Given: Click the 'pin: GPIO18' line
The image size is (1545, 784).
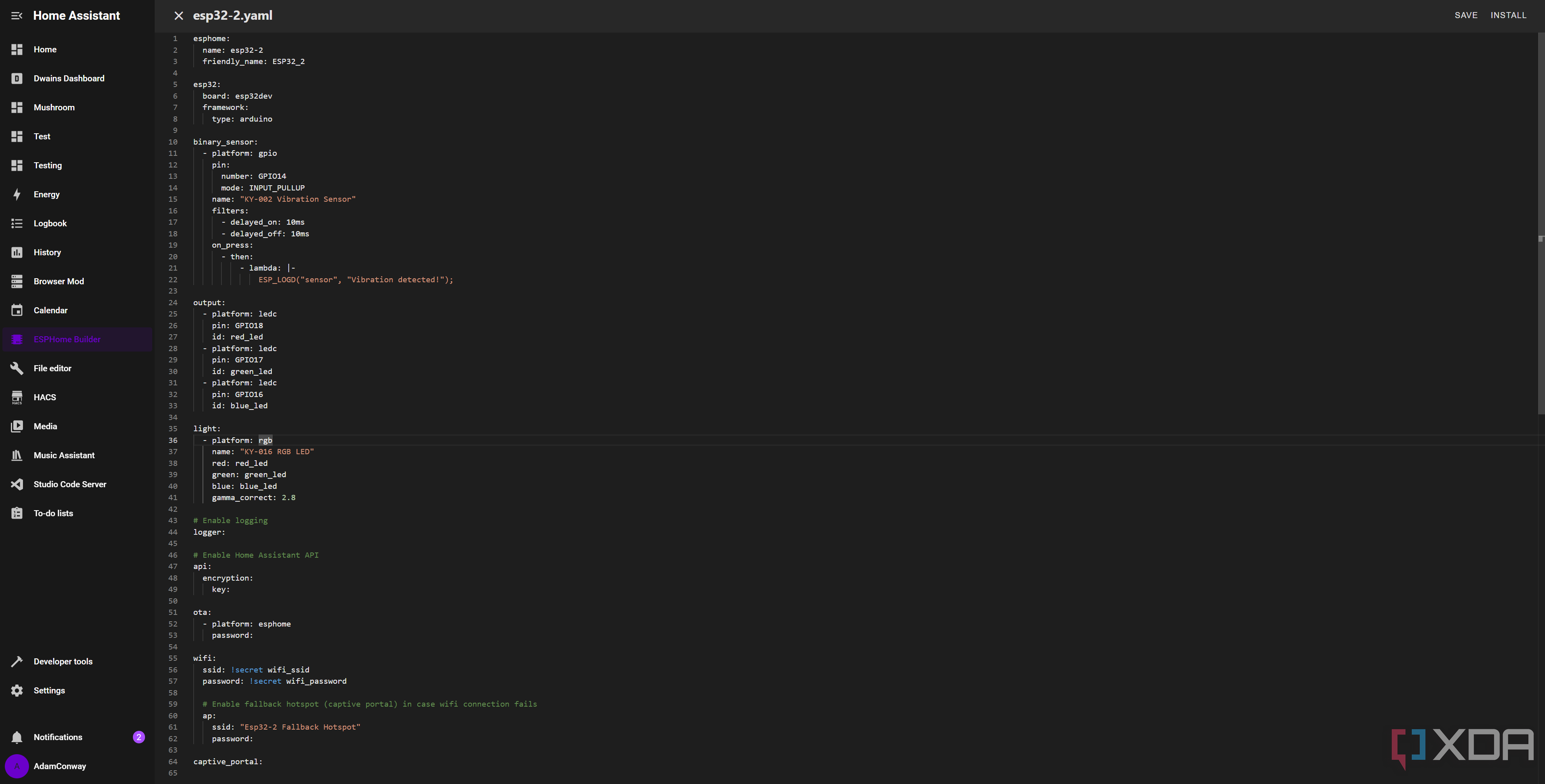Looking at the screenshot, I should point(238,326).
